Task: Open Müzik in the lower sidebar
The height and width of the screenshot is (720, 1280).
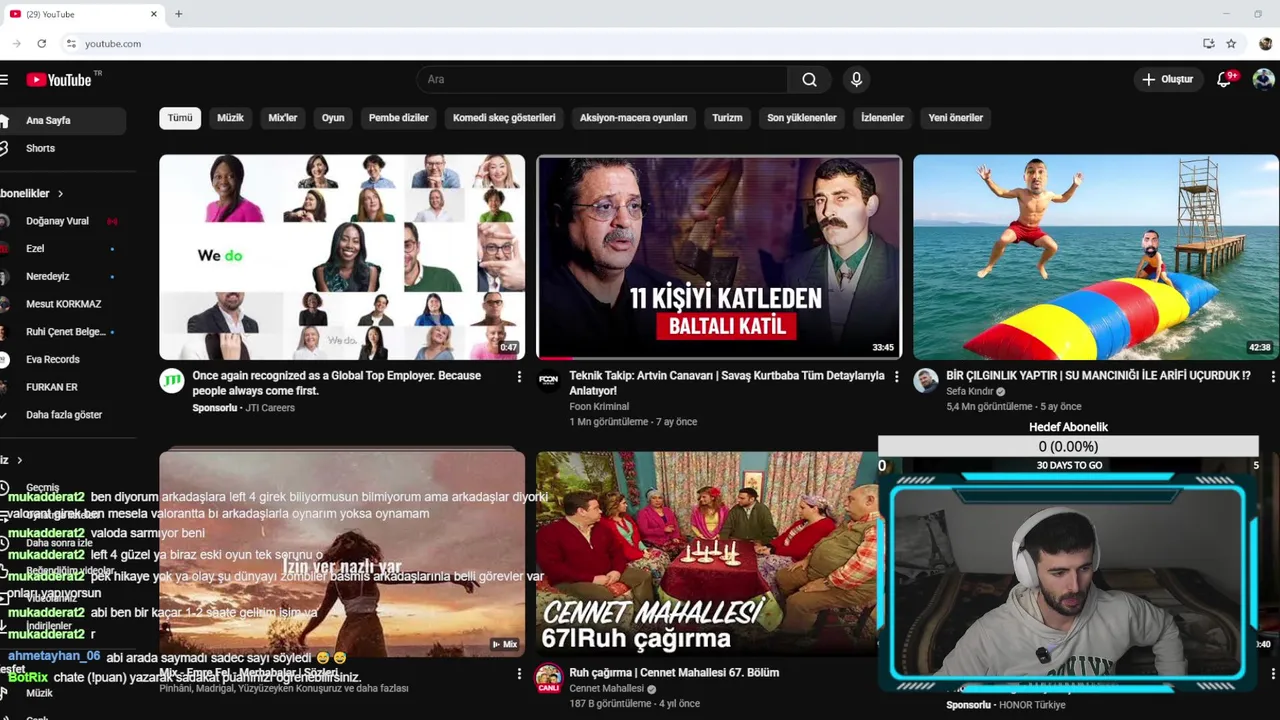Action: pyautogui.click(x=40, y=693)
